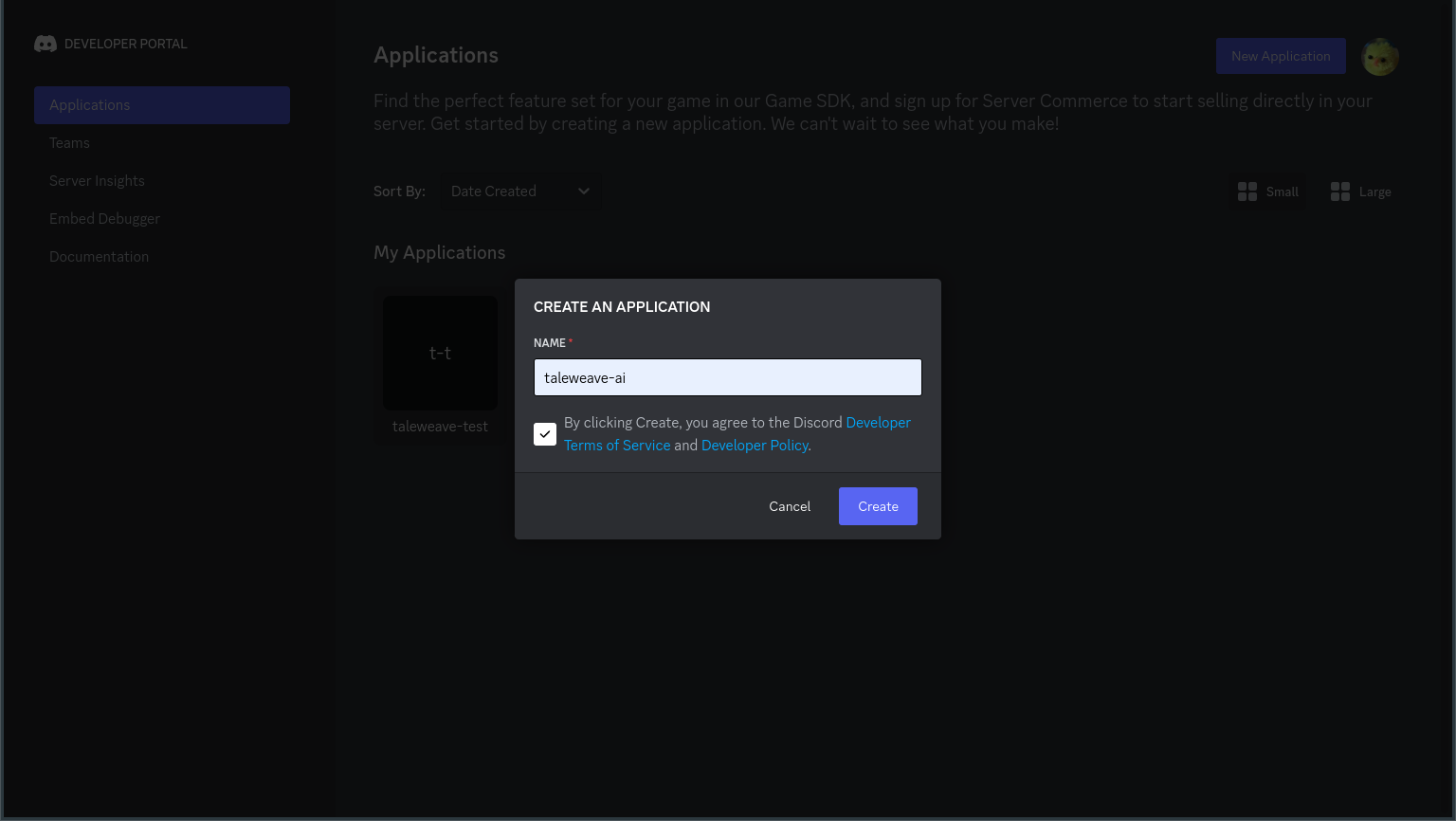Click the My Applications heading

tap(439, 252)
